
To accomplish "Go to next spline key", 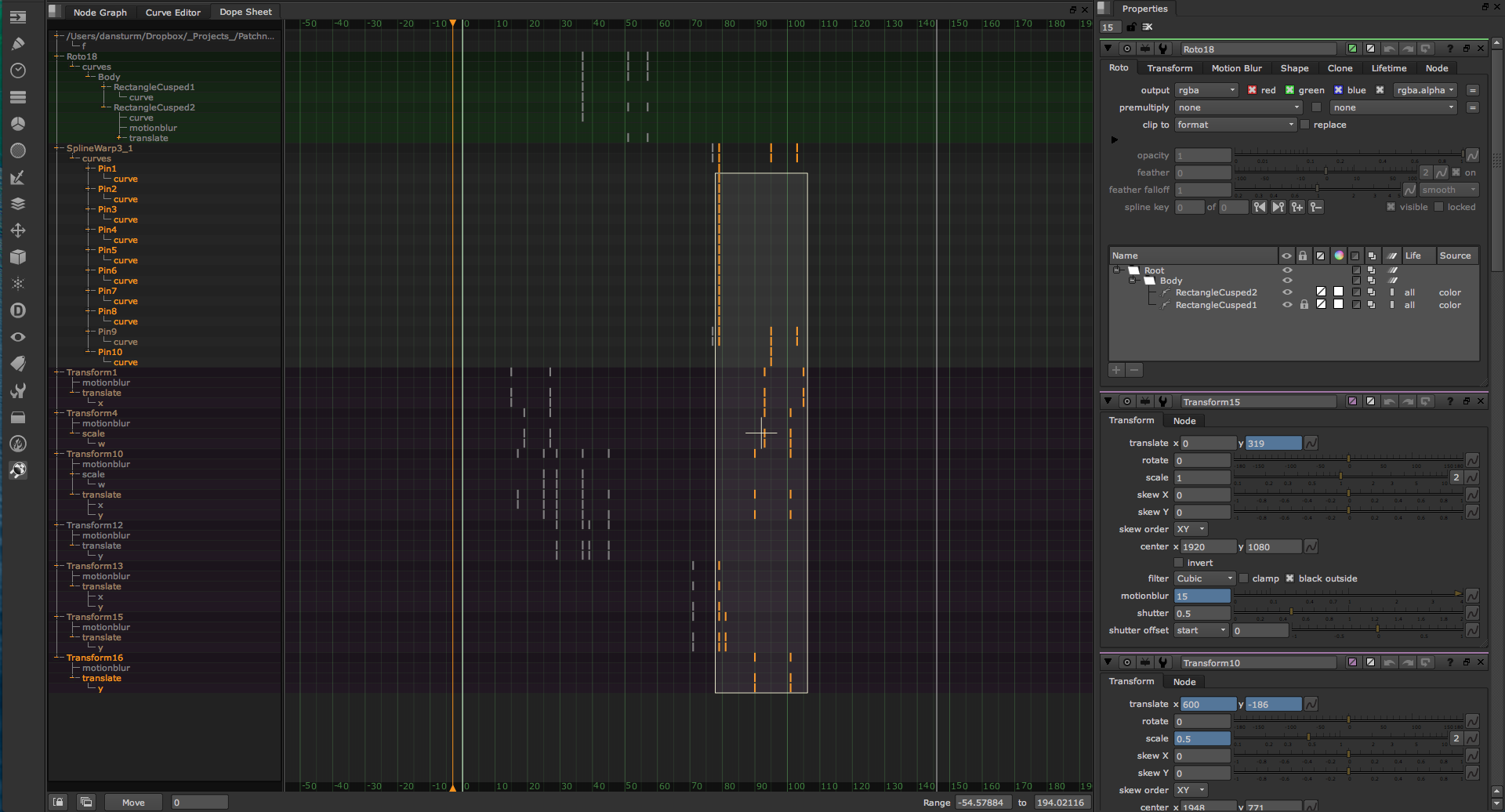I will pyautogui.click(x=1278, y=207).
